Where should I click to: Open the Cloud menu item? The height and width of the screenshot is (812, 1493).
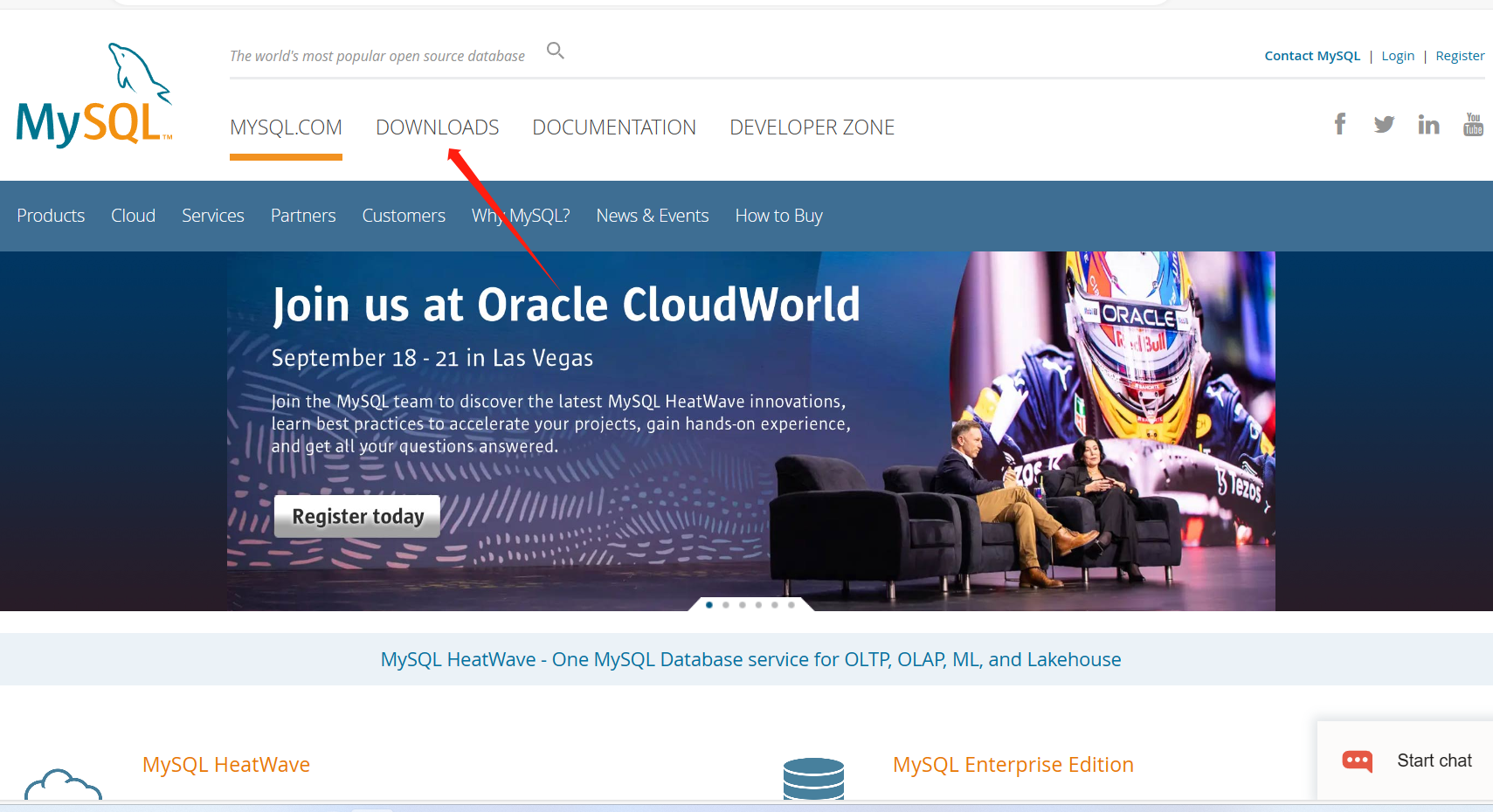[133, 216]
